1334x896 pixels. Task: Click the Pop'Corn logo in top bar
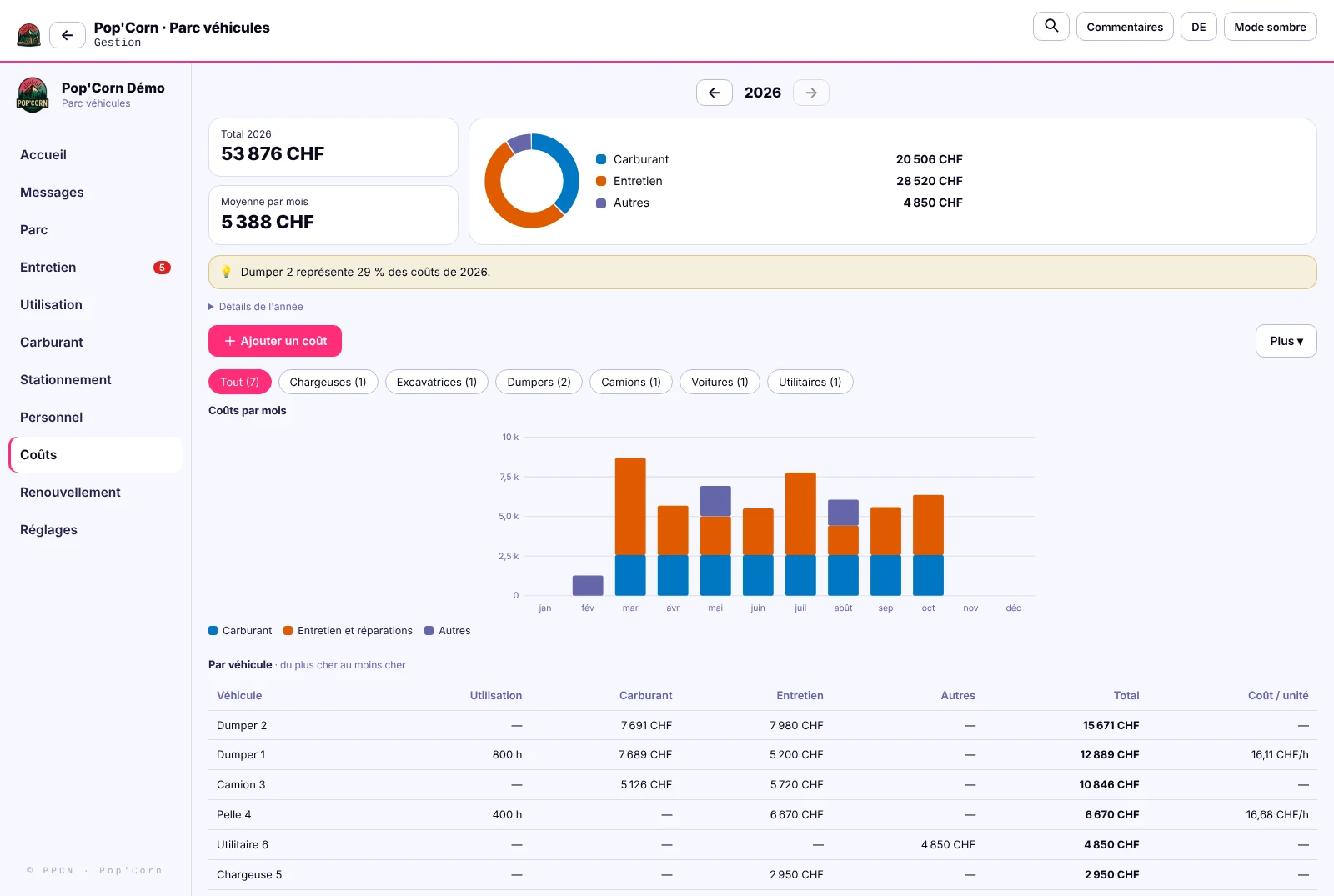coord(29,35)
